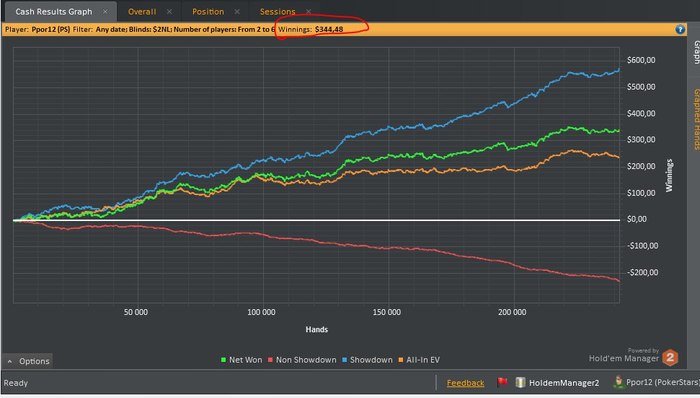This screenshot has width=700, height=398.
Task: Click the Ppor12 (PokerStars) status entry
Action: pos(662,382)
